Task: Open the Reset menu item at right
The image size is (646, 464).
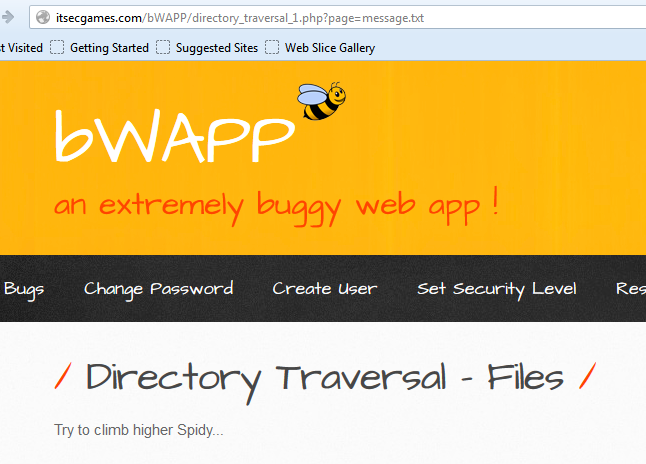Action: tap(631, 288)
